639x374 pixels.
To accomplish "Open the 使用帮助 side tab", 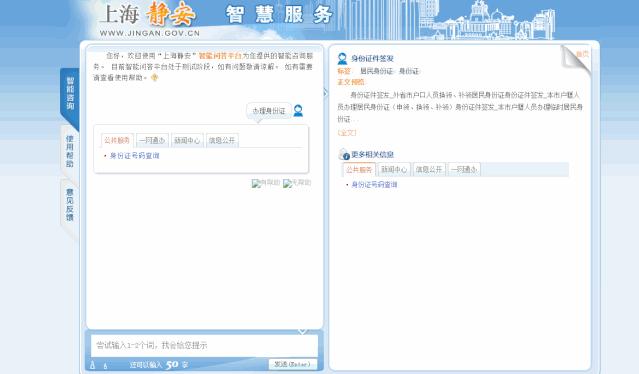I will 70,152.
